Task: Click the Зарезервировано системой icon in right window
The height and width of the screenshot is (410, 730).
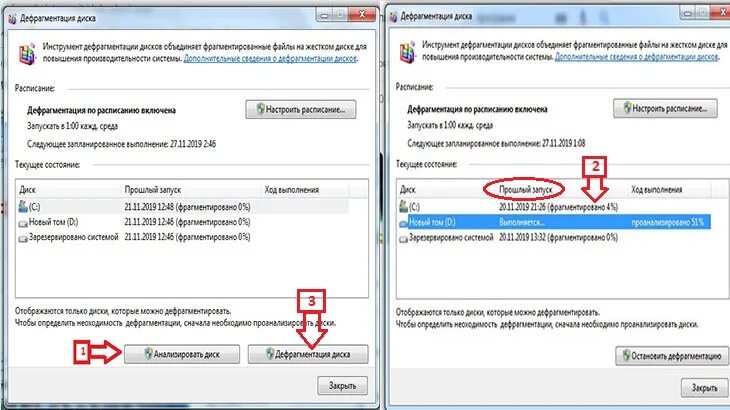Action: (403, 239)
